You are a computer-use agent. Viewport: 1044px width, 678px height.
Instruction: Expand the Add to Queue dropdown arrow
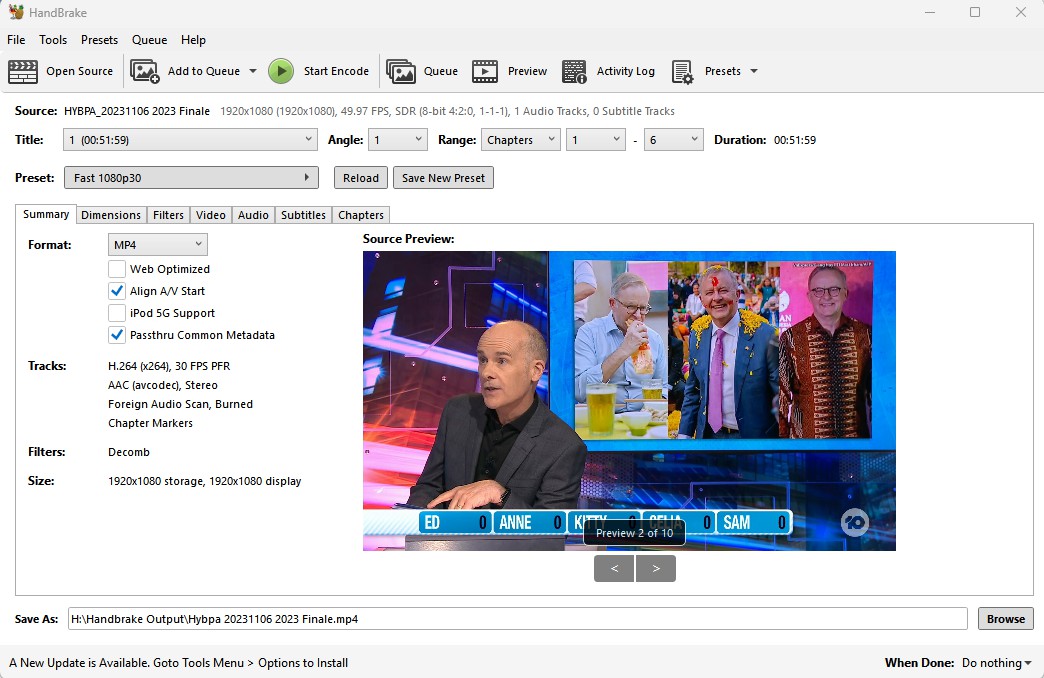[x=253, y=71]
